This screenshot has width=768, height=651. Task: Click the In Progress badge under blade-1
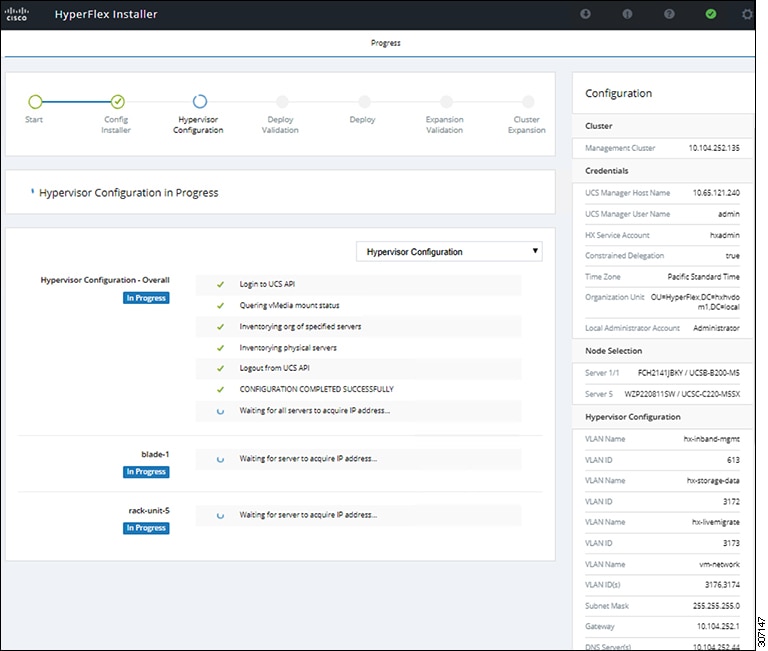point(146,472)
